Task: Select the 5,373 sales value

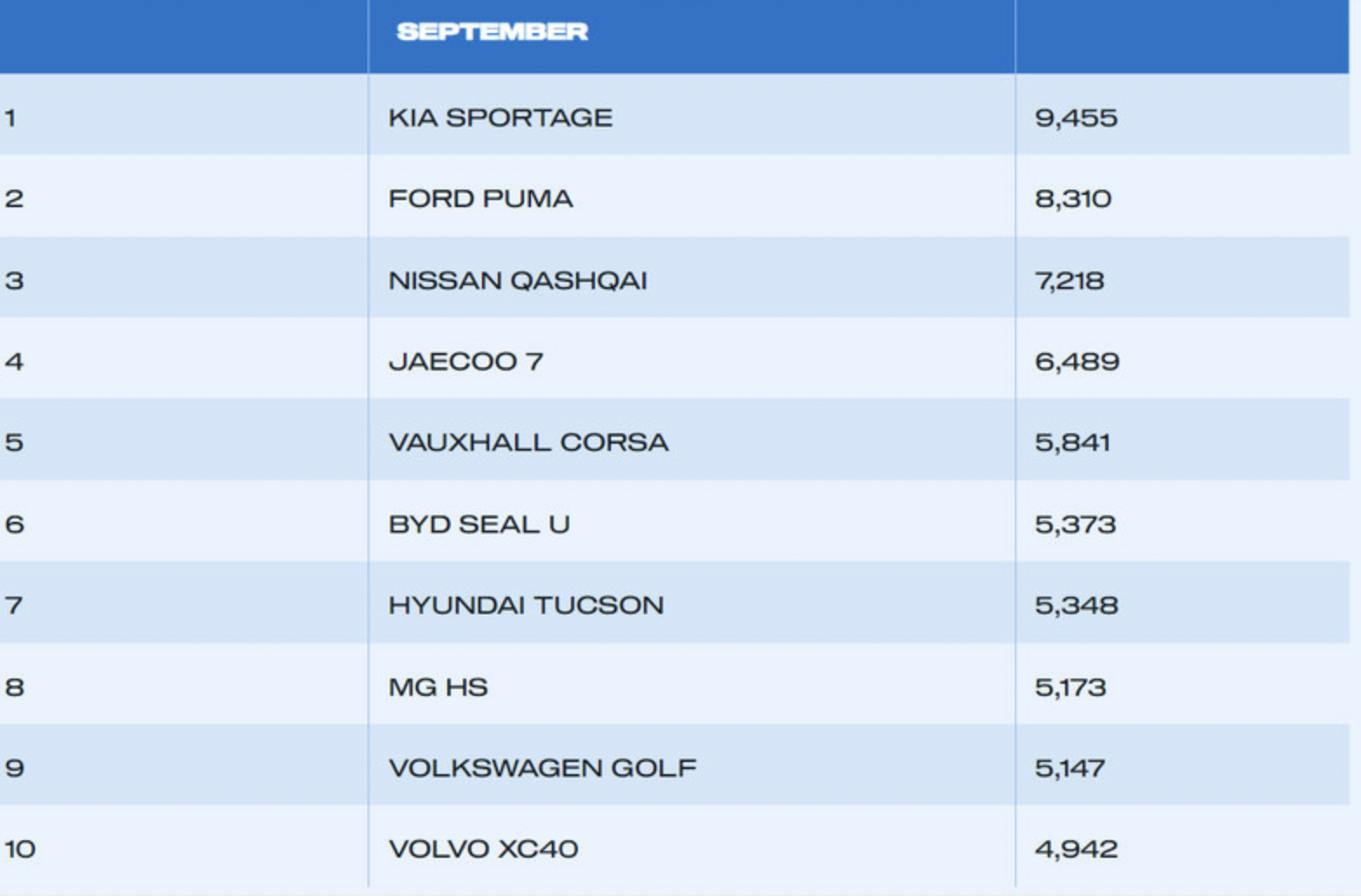Action: pyautogui.click(x=1075, y=525)
